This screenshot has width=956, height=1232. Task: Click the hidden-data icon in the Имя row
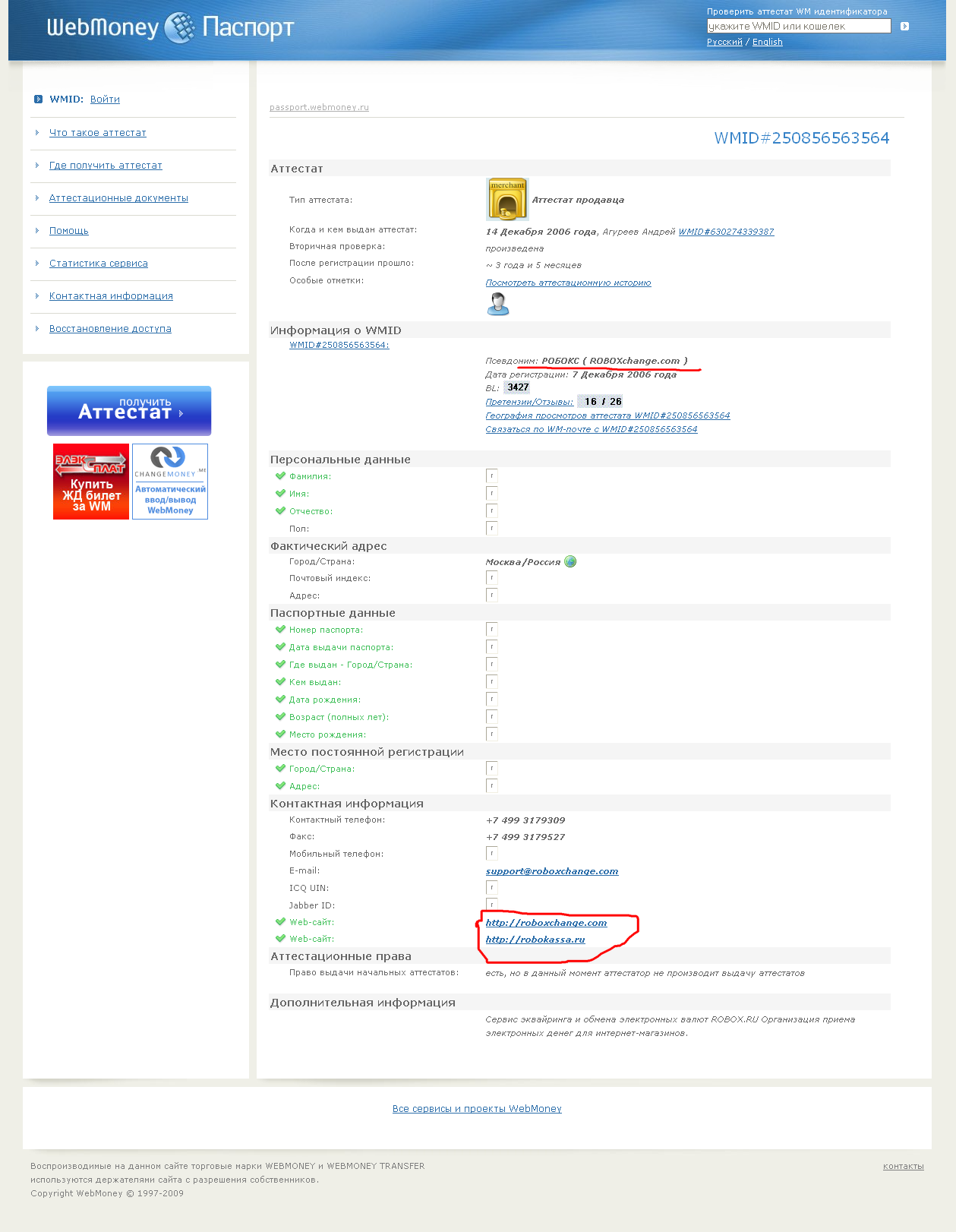[x=492, y=494]
